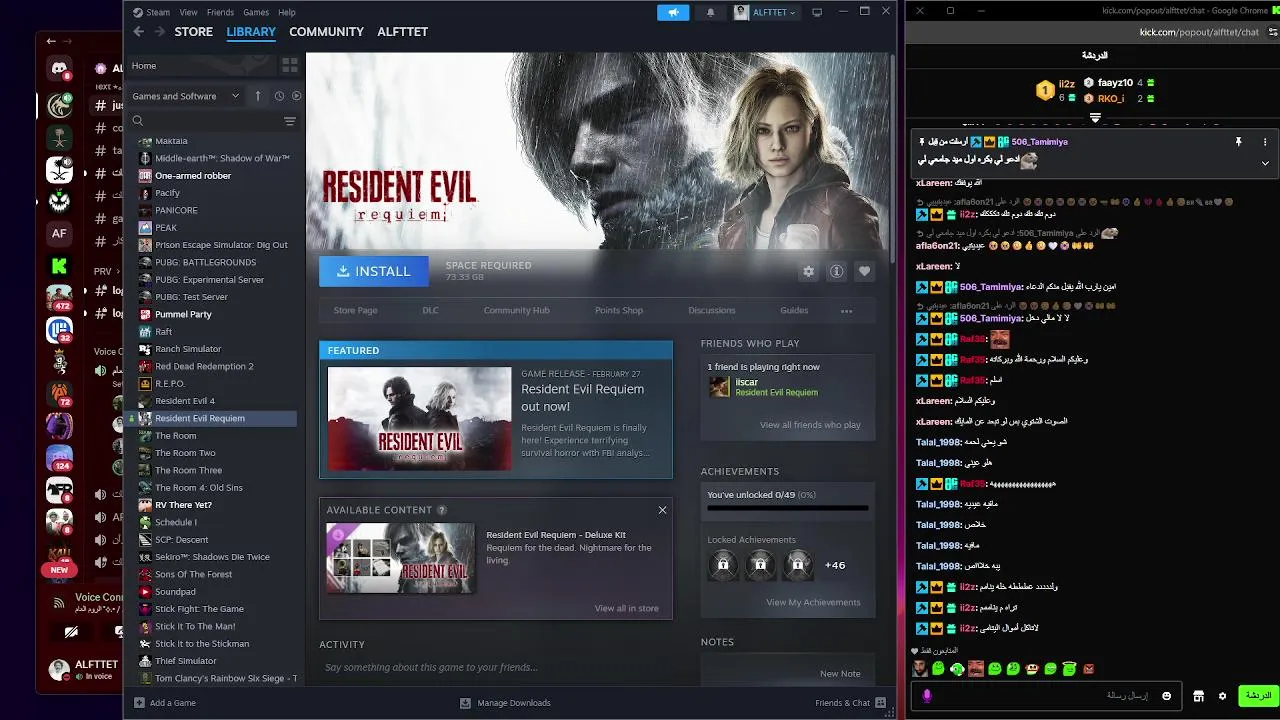Screen dimensions: 1280x720
Task: Open the Steam menu
Action: [x=158, y=12]
